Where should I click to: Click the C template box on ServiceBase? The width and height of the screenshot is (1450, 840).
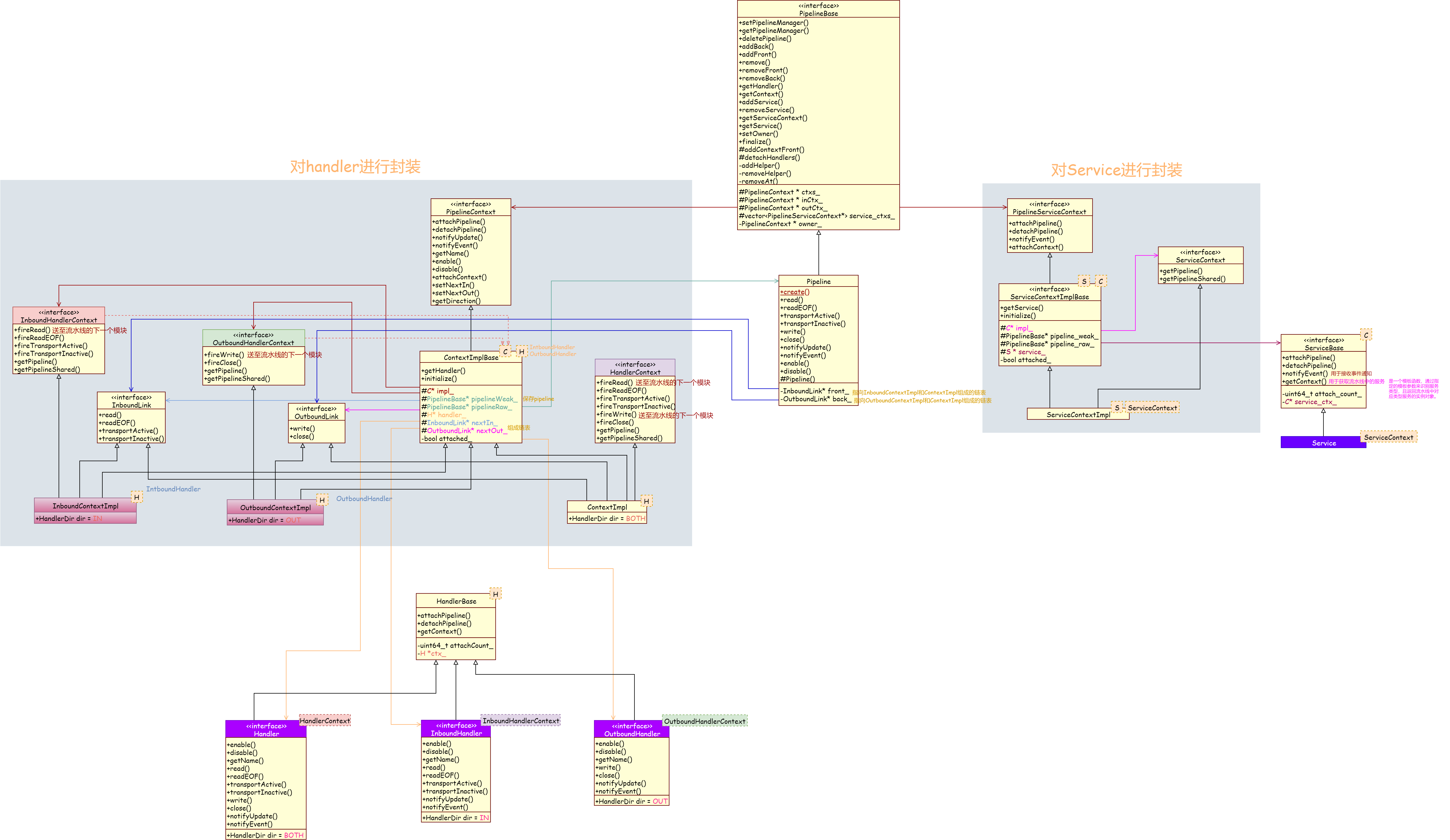point(1366,335)
